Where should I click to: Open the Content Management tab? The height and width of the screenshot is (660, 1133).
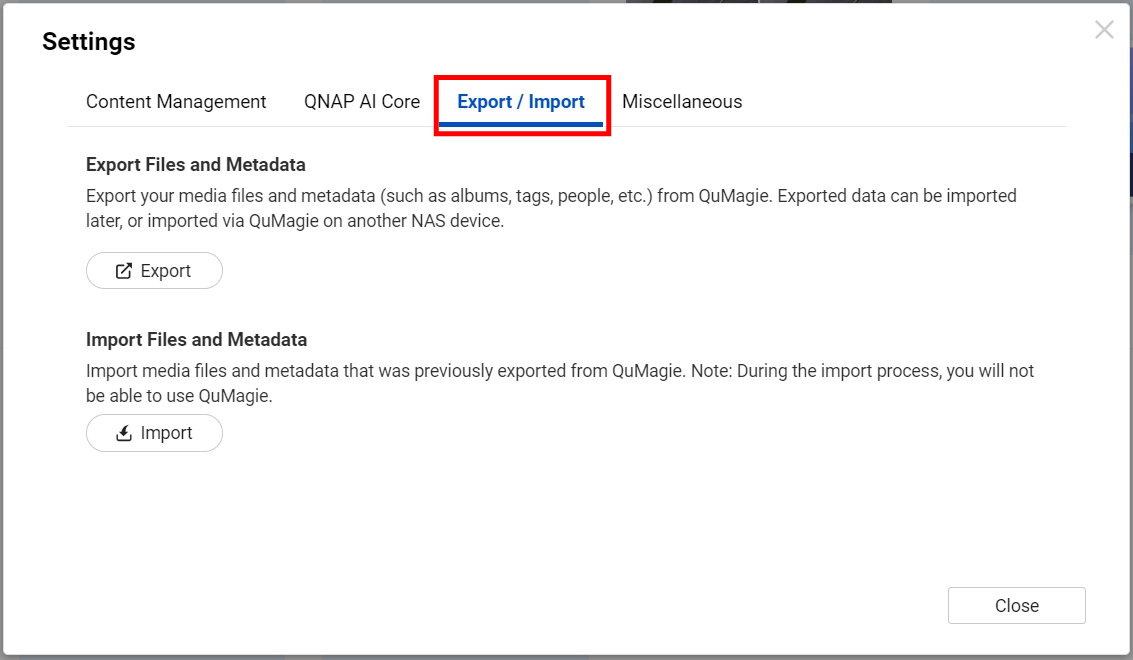(176, 102)
